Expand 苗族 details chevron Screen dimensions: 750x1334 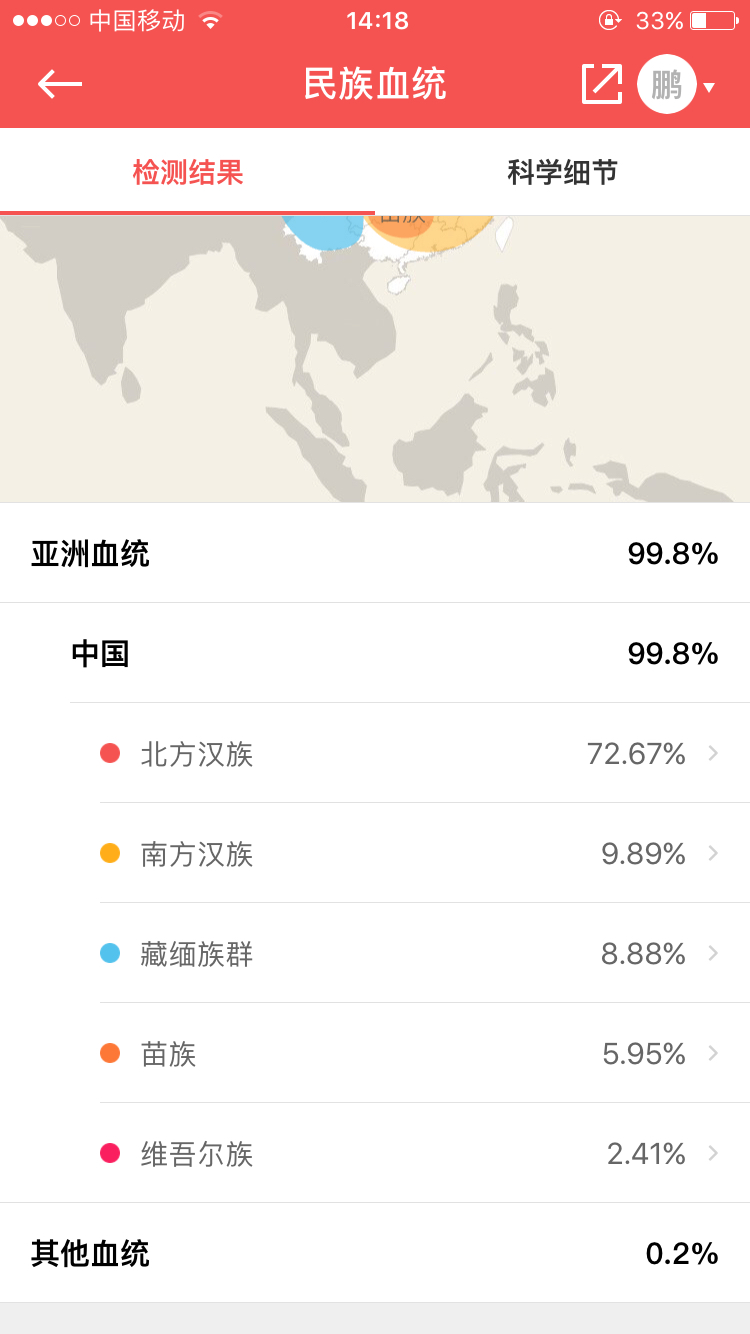[713, 1053]
